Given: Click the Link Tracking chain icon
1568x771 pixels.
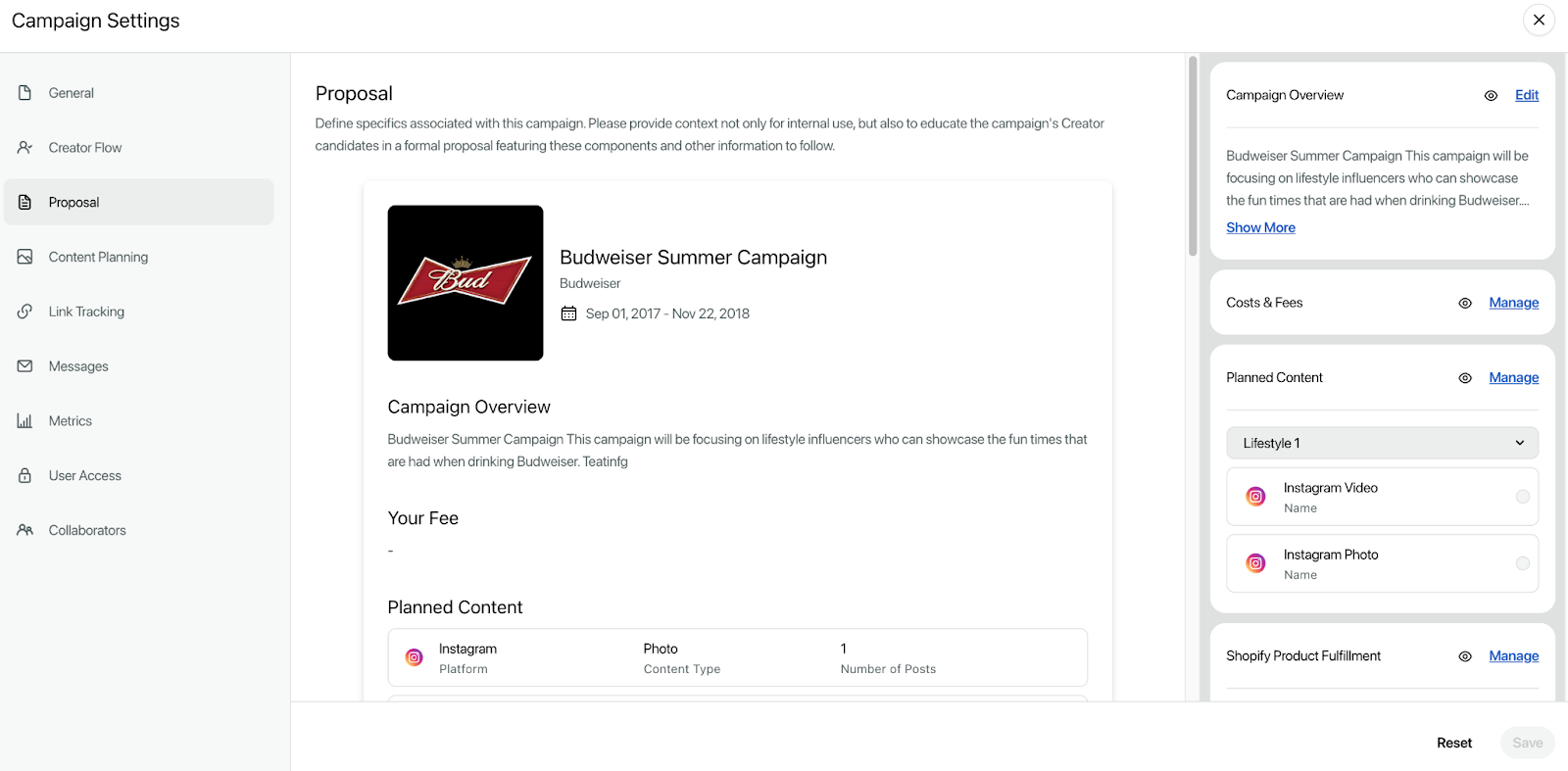Looking at the screenshot, I should click(24, 312).
